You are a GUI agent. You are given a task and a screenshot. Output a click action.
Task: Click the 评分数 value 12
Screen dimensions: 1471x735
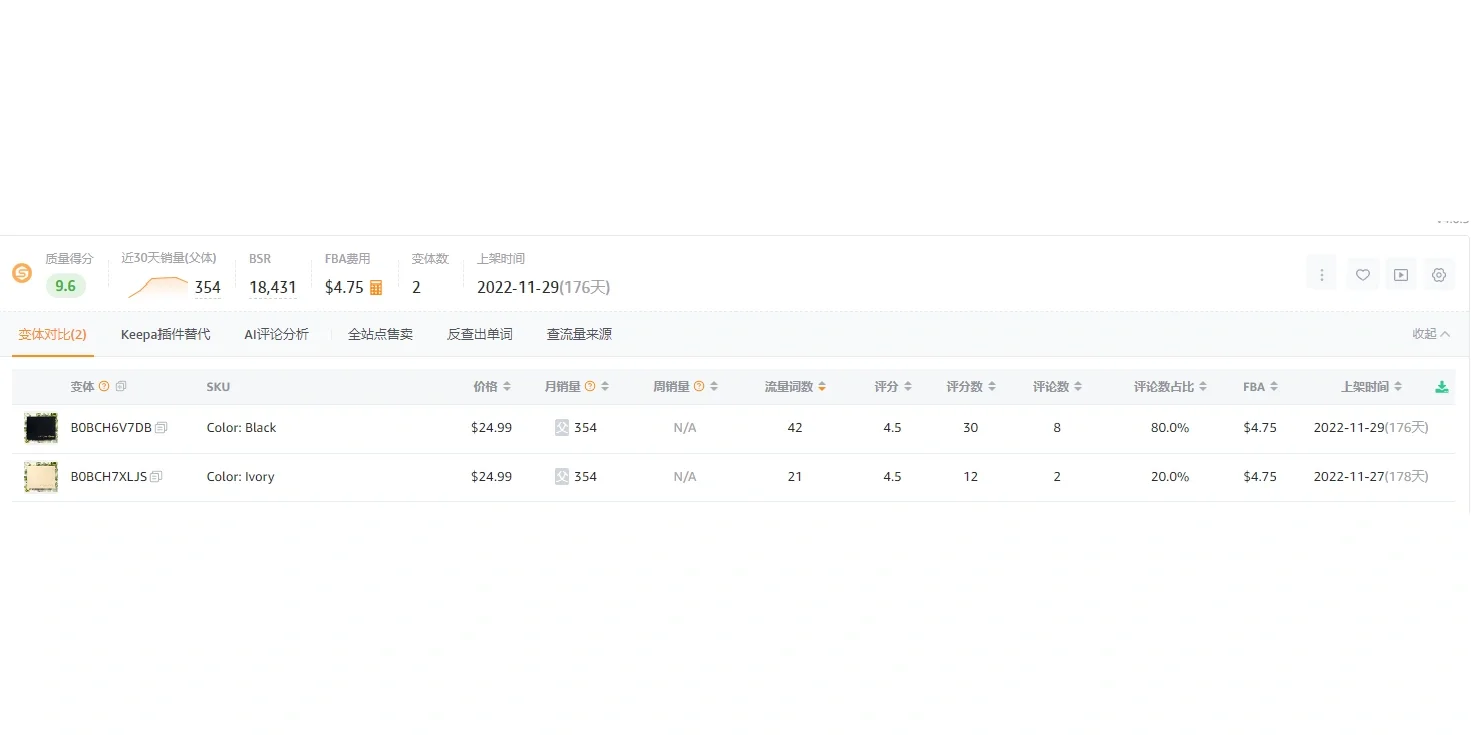click(971, 477)
